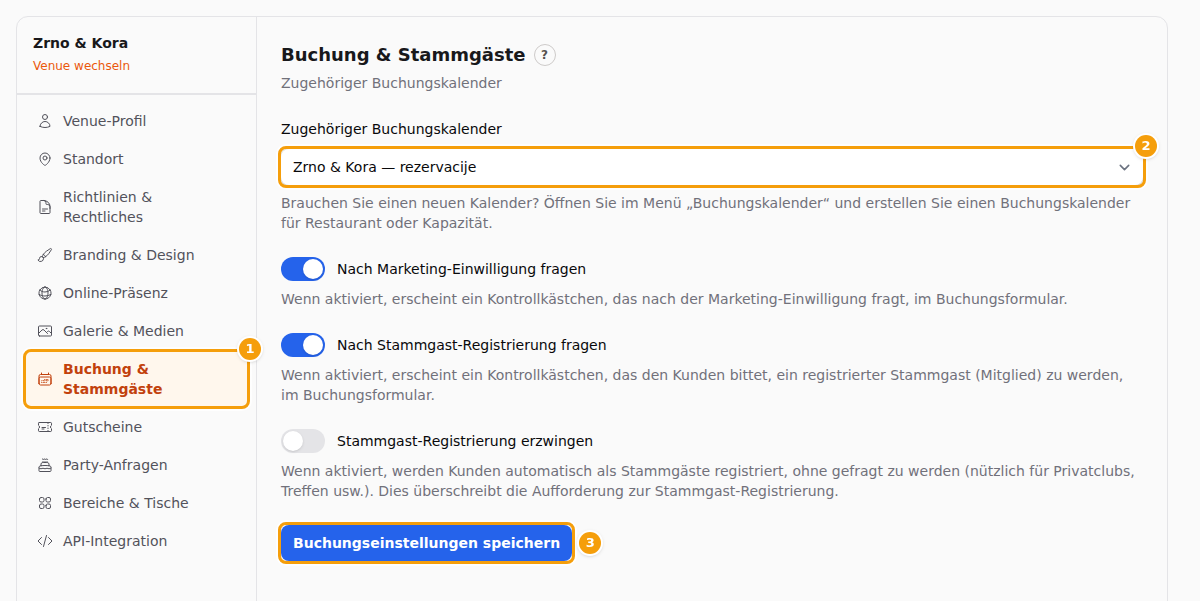Click the Buchung & Stammgäste calendar icon
The width and height of the screenshot is (1200, 601).
point(44,379)
